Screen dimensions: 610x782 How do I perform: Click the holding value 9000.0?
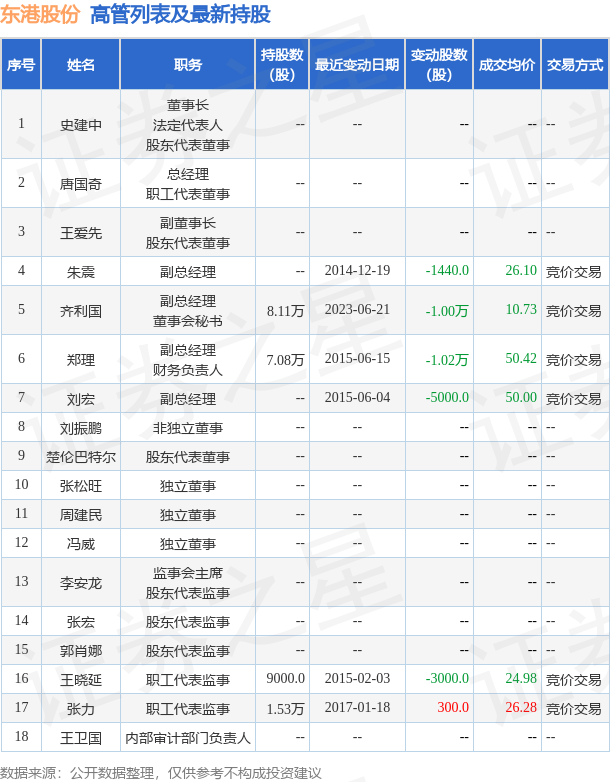coord(285,679)
